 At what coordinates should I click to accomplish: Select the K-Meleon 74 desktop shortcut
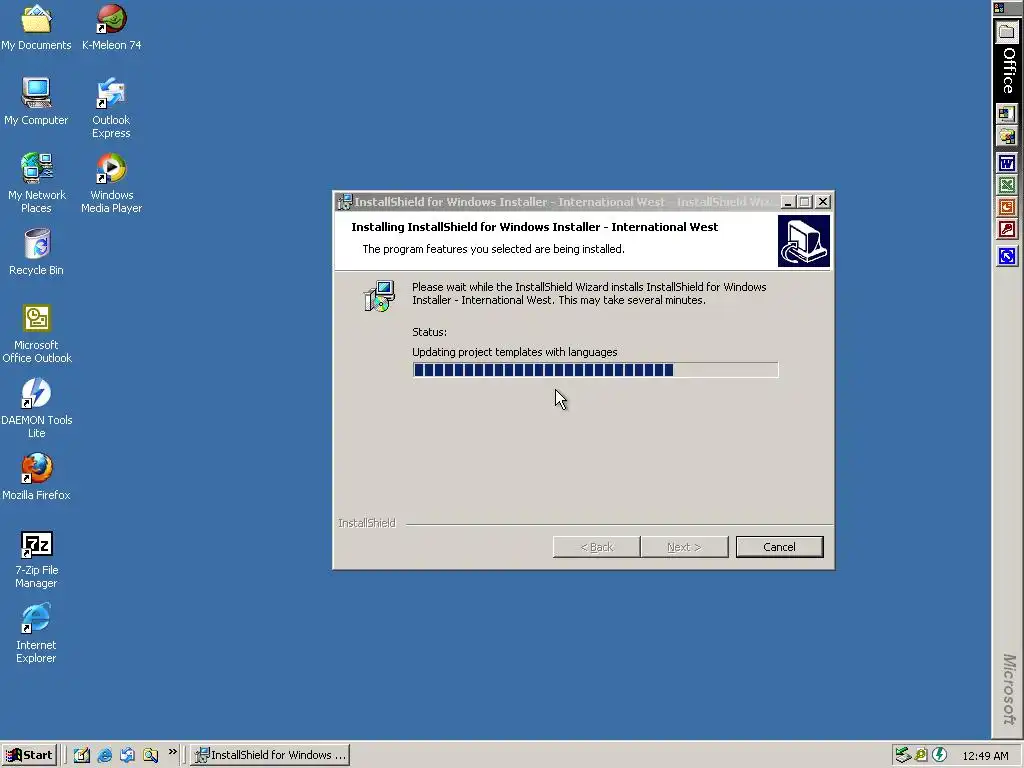coord(111,27)
